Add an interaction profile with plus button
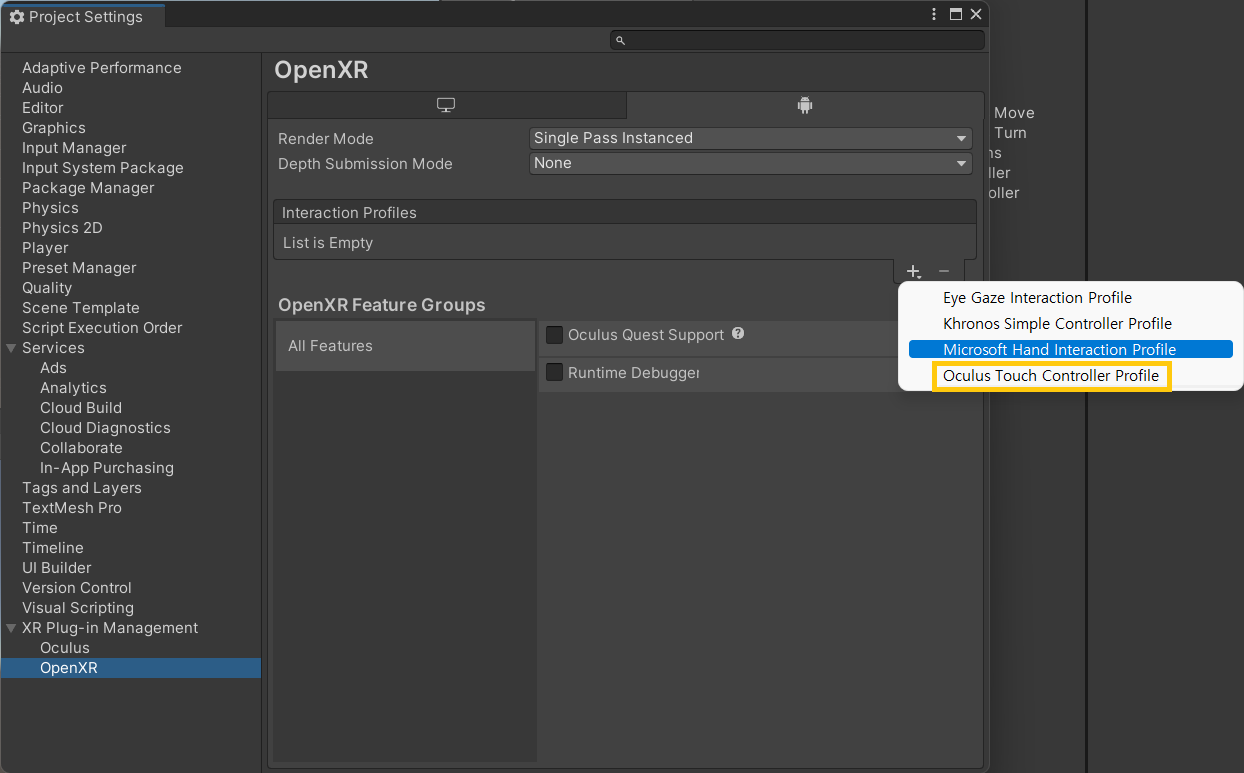 tap(913, 271)
